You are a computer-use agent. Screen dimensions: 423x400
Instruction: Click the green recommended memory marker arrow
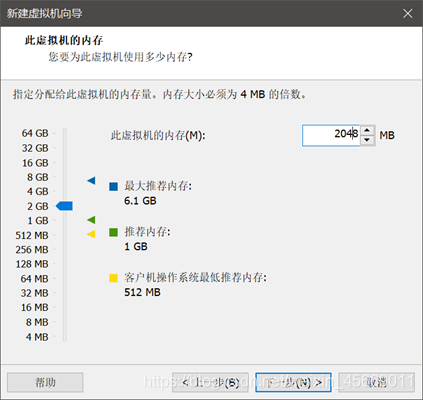[x=91, y=220]
